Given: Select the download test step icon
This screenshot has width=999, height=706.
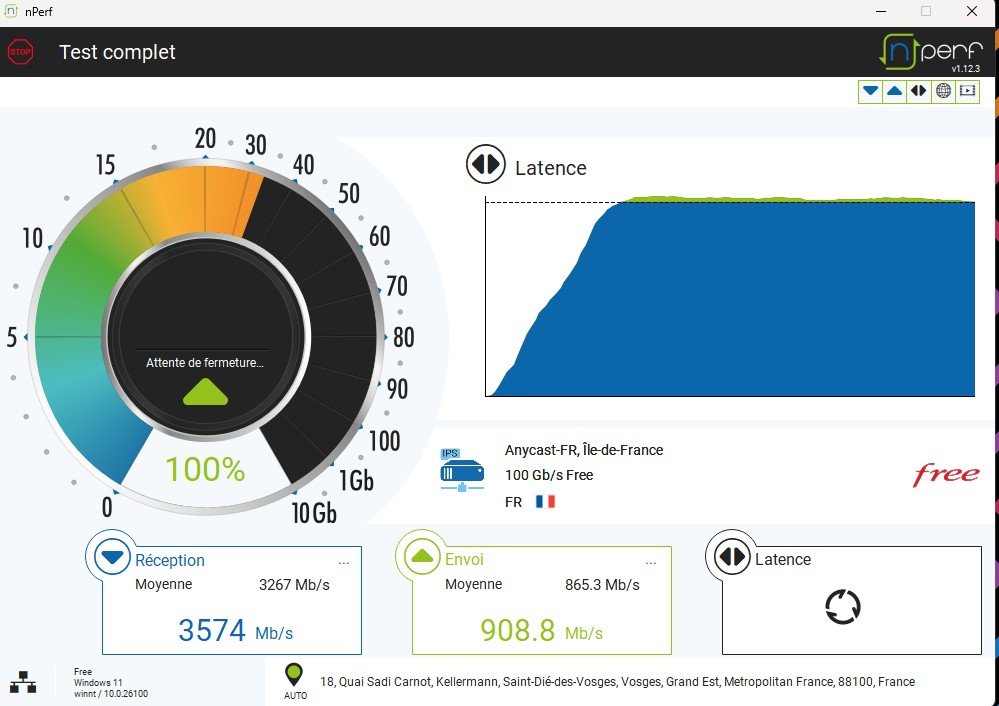Looking at the screenshot, I should 871,91.
